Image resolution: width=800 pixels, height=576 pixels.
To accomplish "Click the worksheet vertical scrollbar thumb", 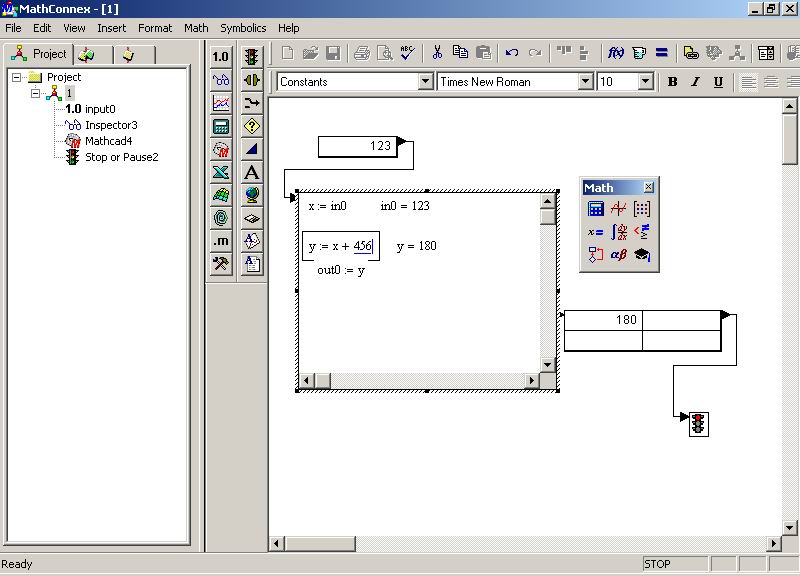I will (789, 139).
